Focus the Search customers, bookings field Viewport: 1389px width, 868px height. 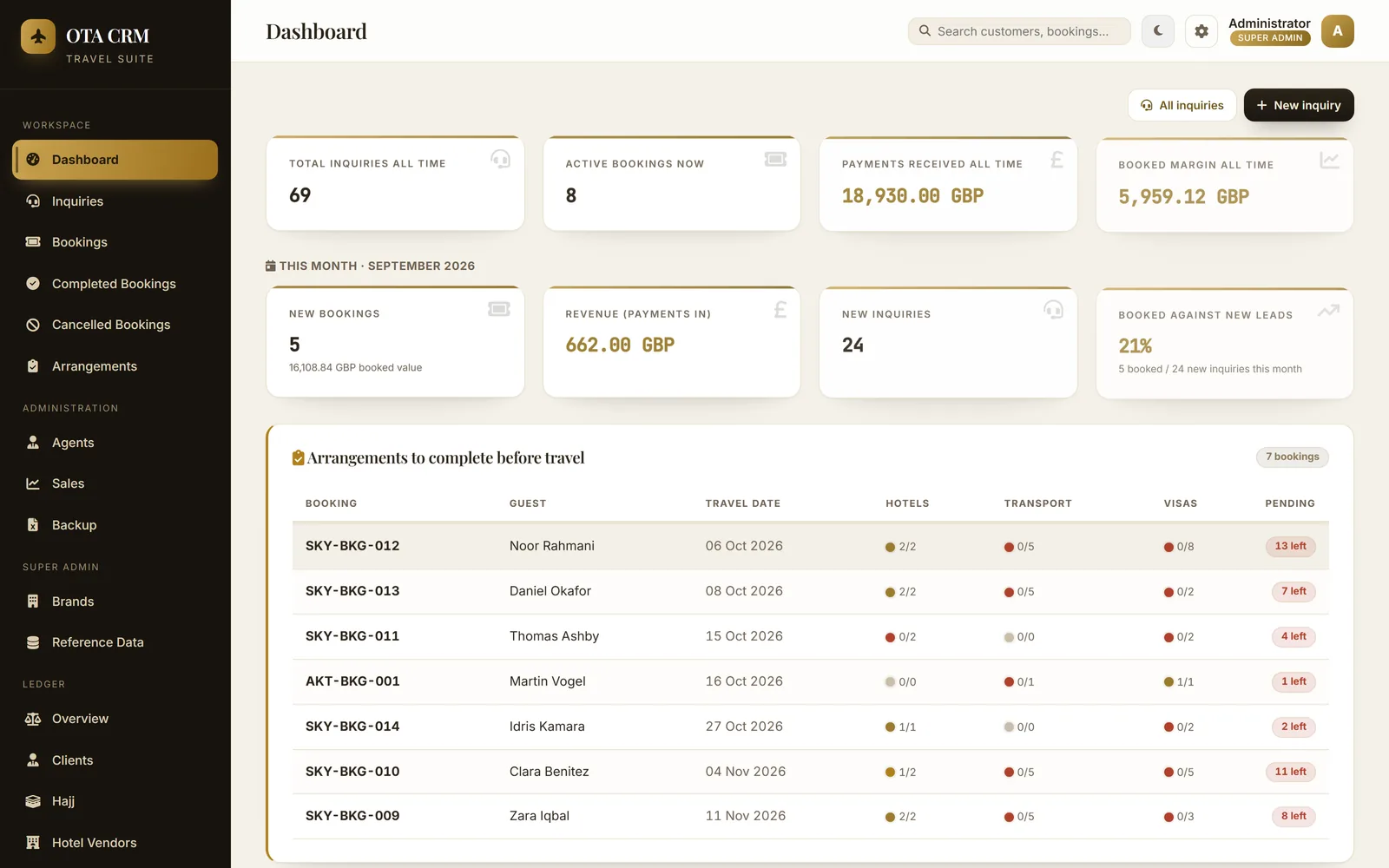[1019, 31]
